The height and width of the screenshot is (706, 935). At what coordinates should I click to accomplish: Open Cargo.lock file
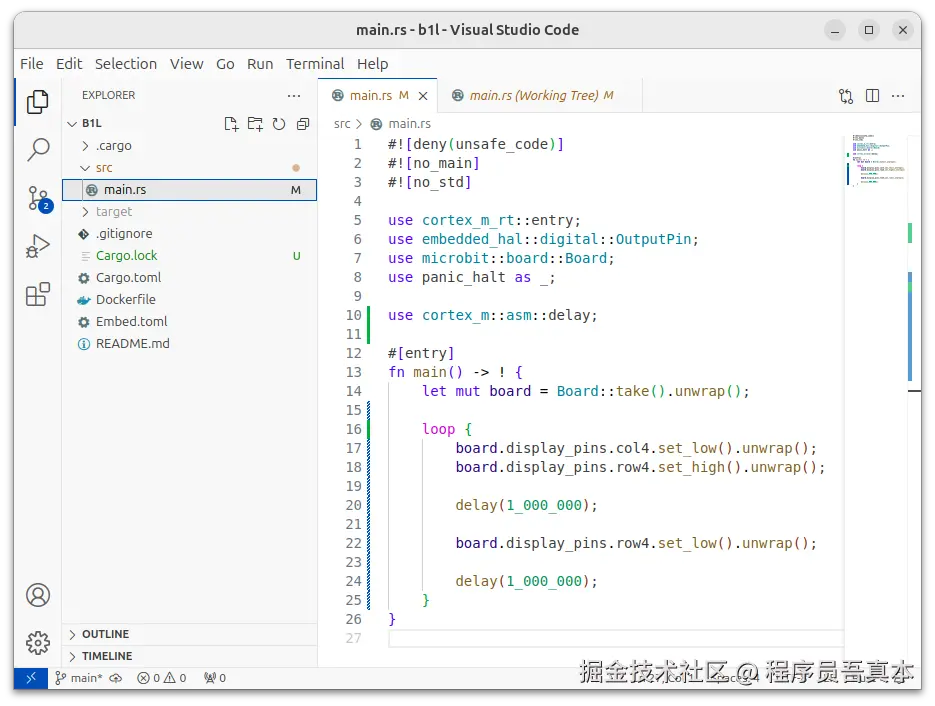pyautogui.click(x=190, y=256)
